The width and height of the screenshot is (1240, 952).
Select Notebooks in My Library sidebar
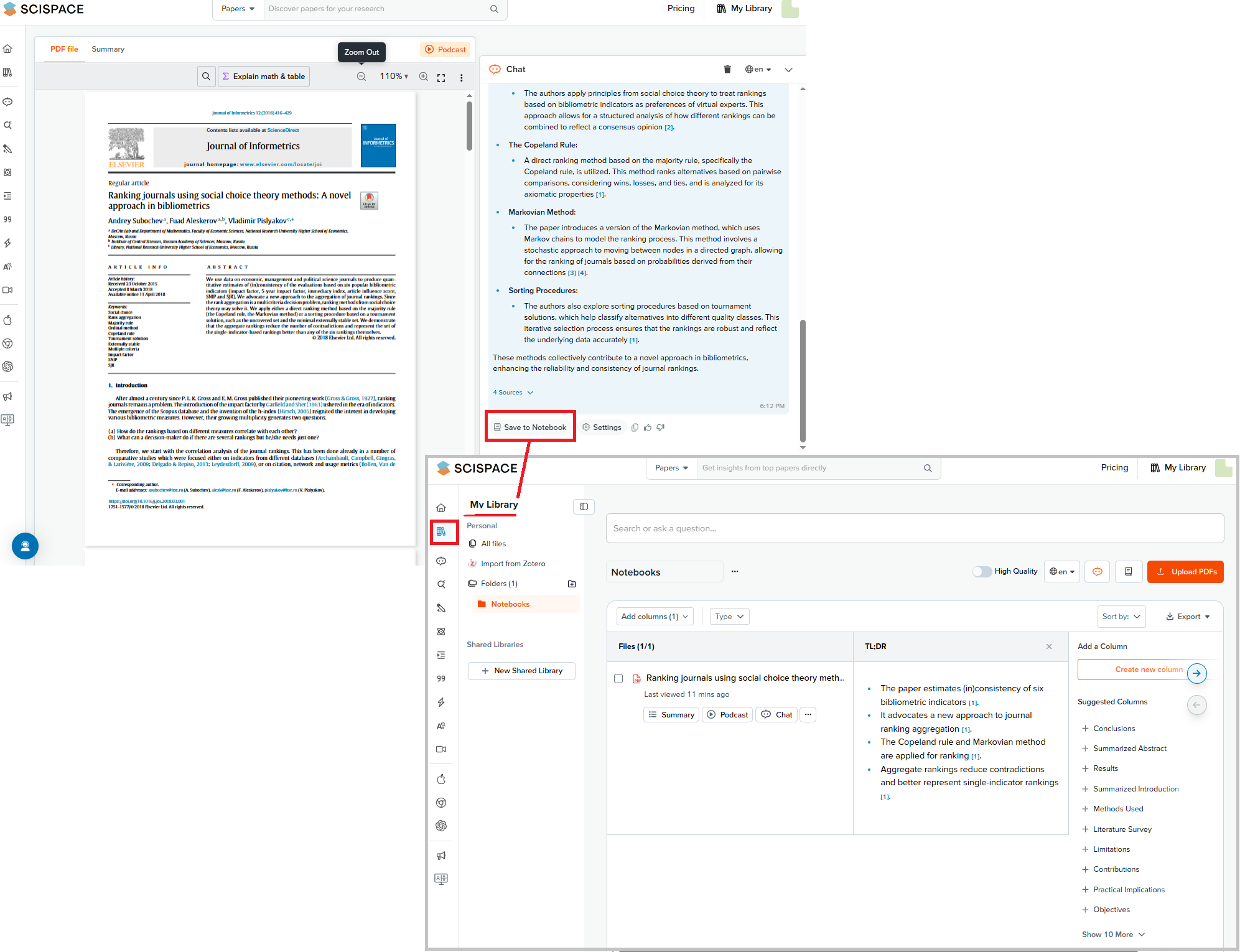pyautogui.click(x=510, y=604)
